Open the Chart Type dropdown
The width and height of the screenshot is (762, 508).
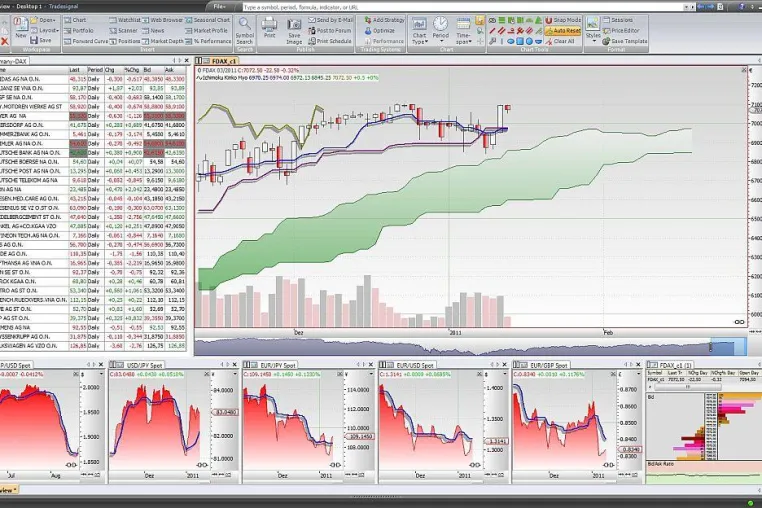click(419, 31)
